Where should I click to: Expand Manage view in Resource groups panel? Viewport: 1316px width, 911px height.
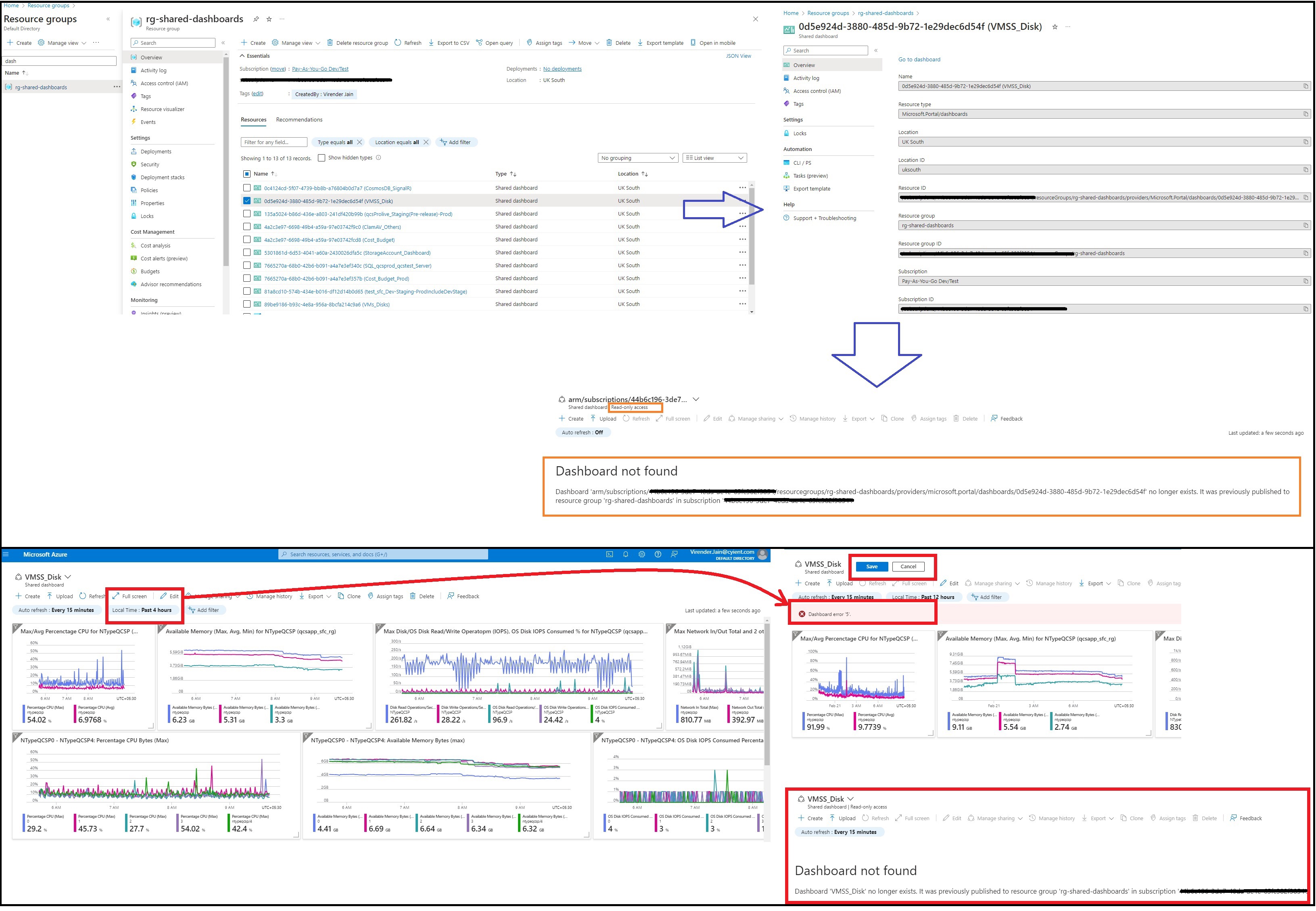pyautogui.click(x=62, y=43)
